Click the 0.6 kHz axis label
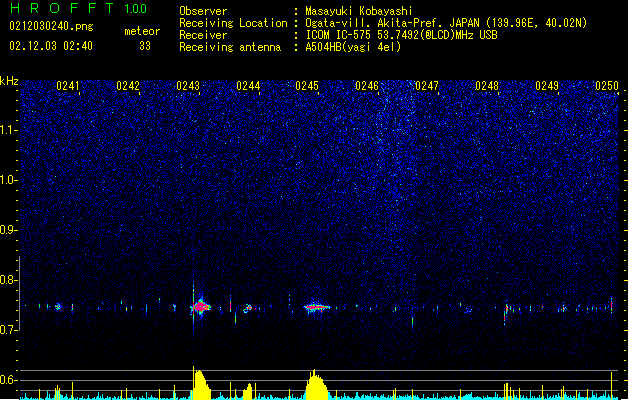The height and width of the screenshot is (400, 629). click(x=9, y=380)
